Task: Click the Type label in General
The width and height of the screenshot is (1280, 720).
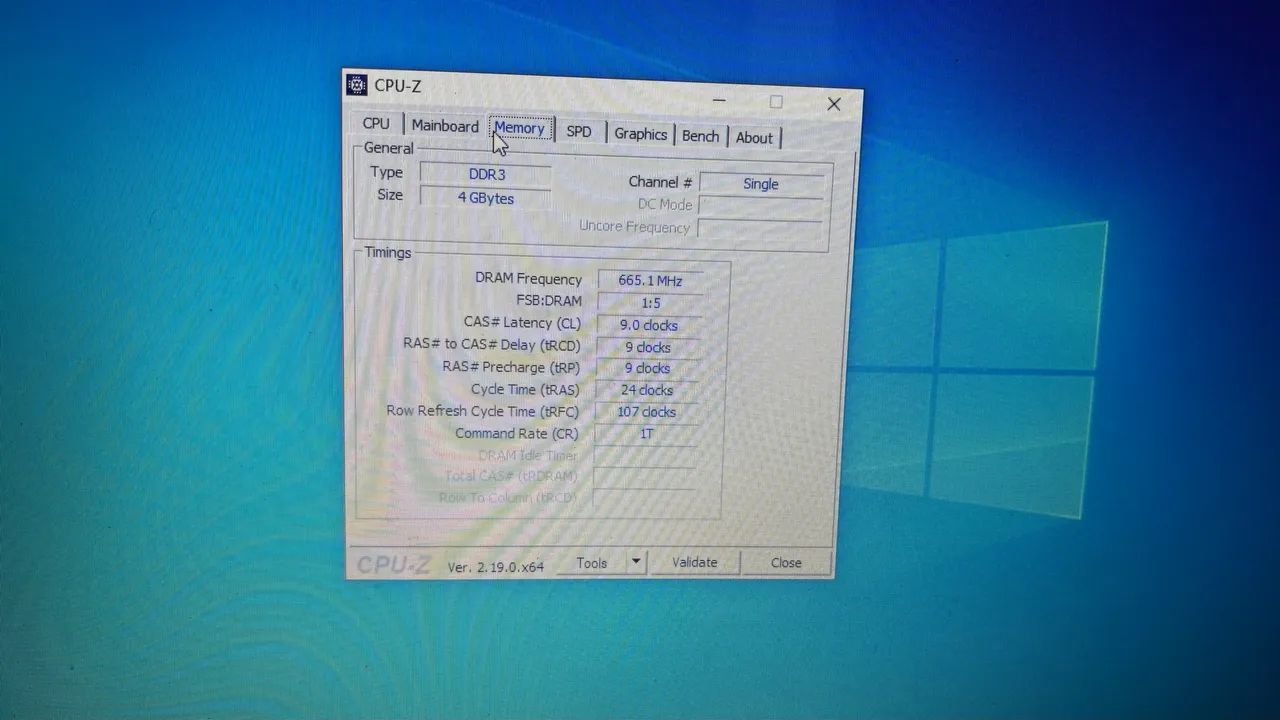Action: (x=387, y=172)
